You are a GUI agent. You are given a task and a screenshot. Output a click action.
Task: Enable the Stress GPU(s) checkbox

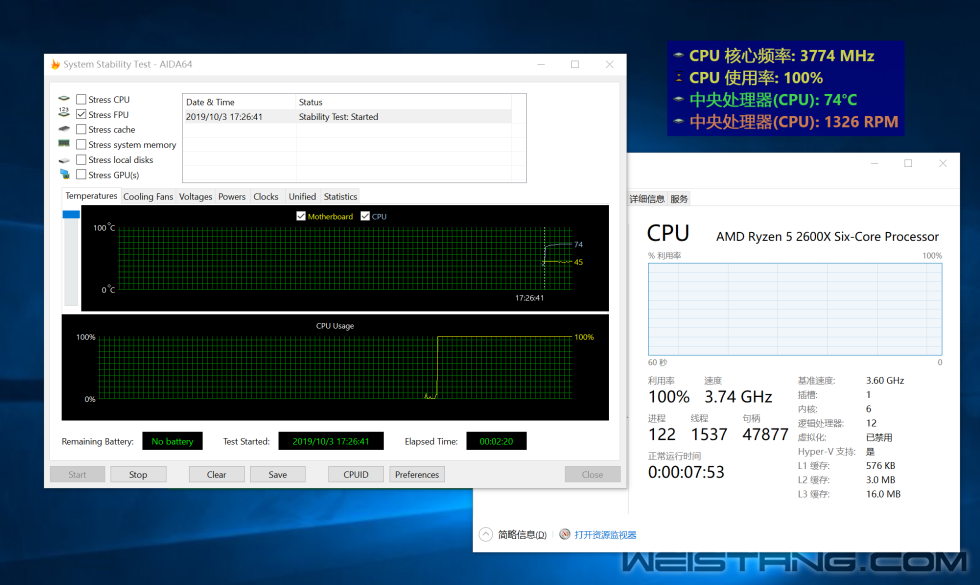tap(81, 174)
